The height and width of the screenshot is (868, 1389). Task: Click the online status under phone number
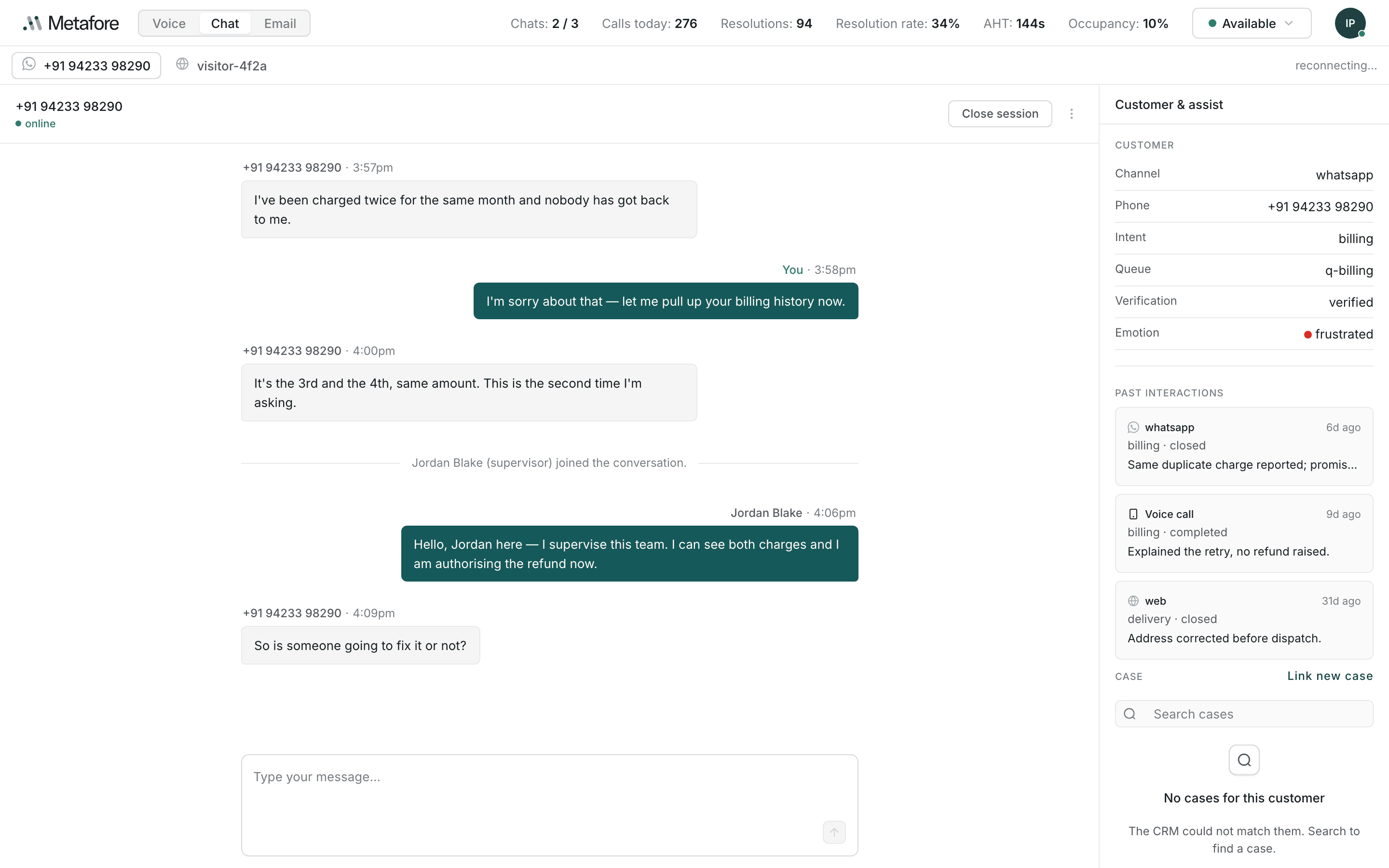pos(36,123)
